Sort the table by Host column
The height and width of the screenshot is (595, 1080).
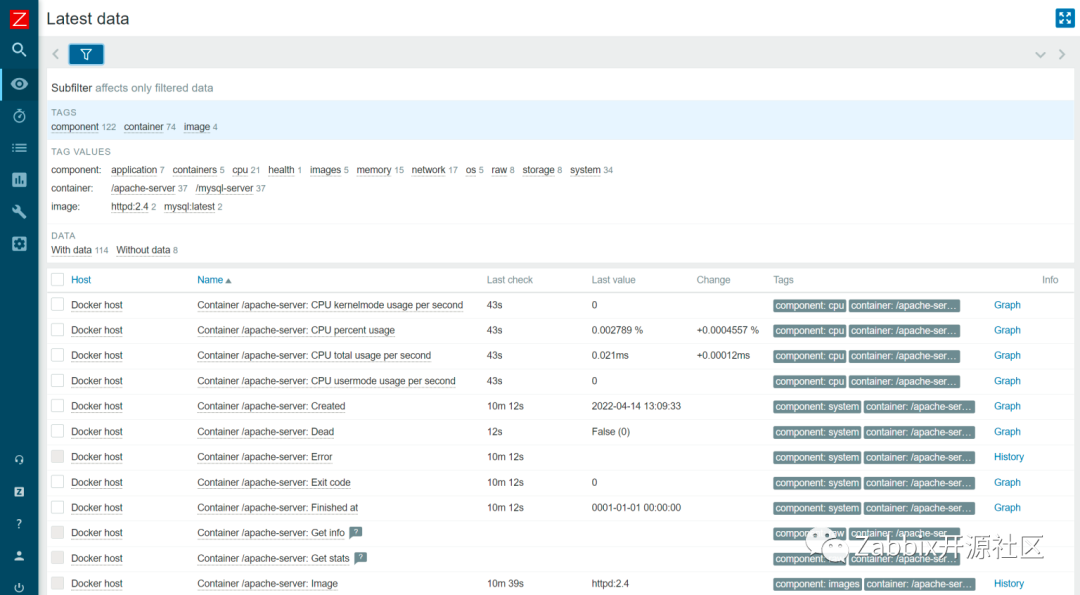coord(81,280)
